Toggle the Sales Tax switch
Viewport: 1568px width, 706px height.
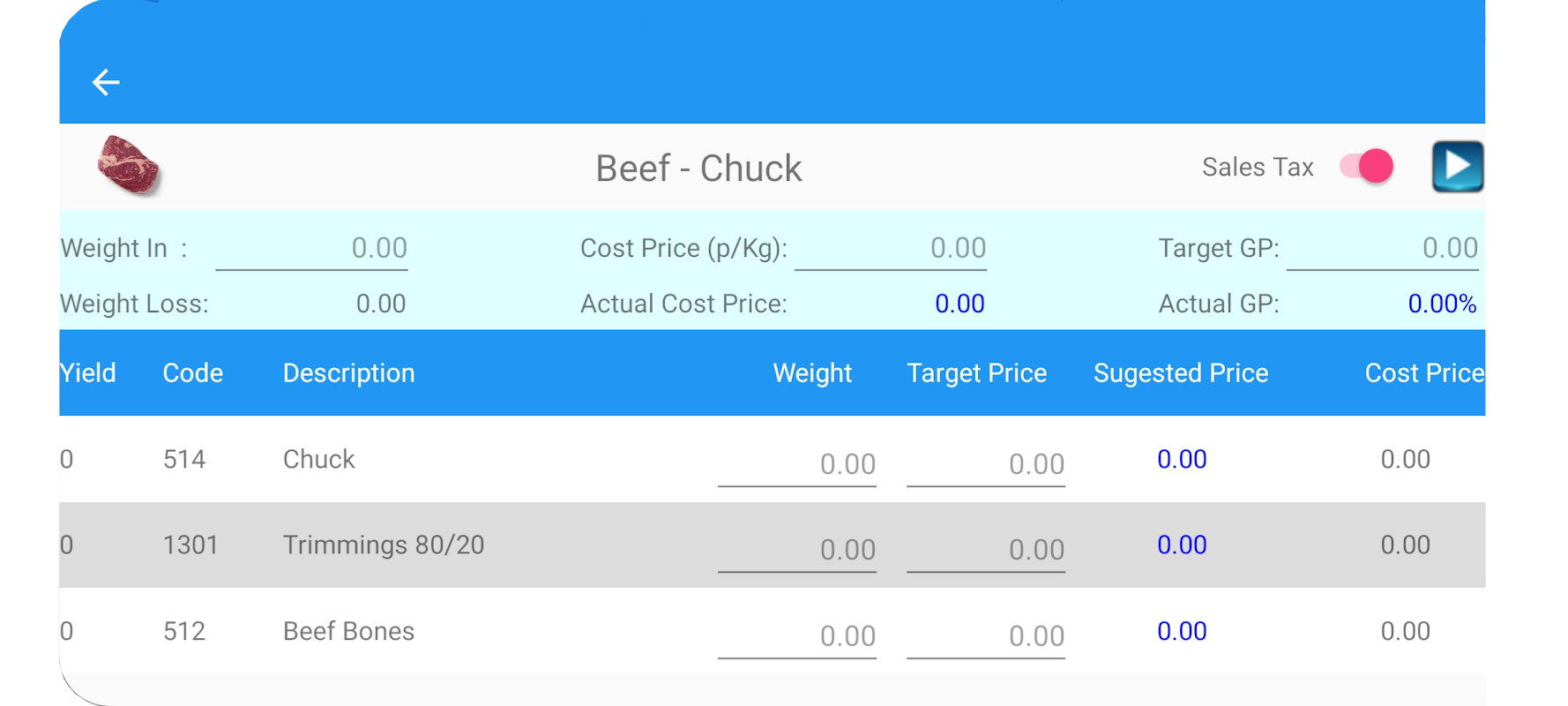click(1366, 166)
